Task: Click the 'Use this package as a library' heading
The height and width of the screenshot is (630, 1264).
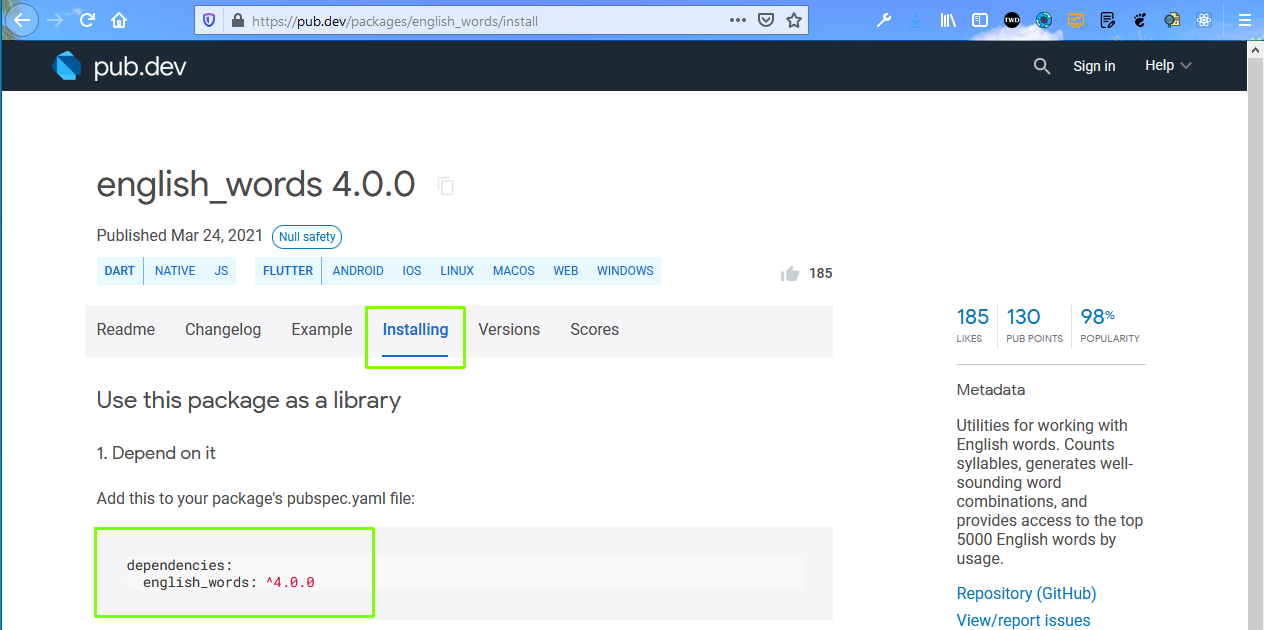Action: click(x=249, y=401)
